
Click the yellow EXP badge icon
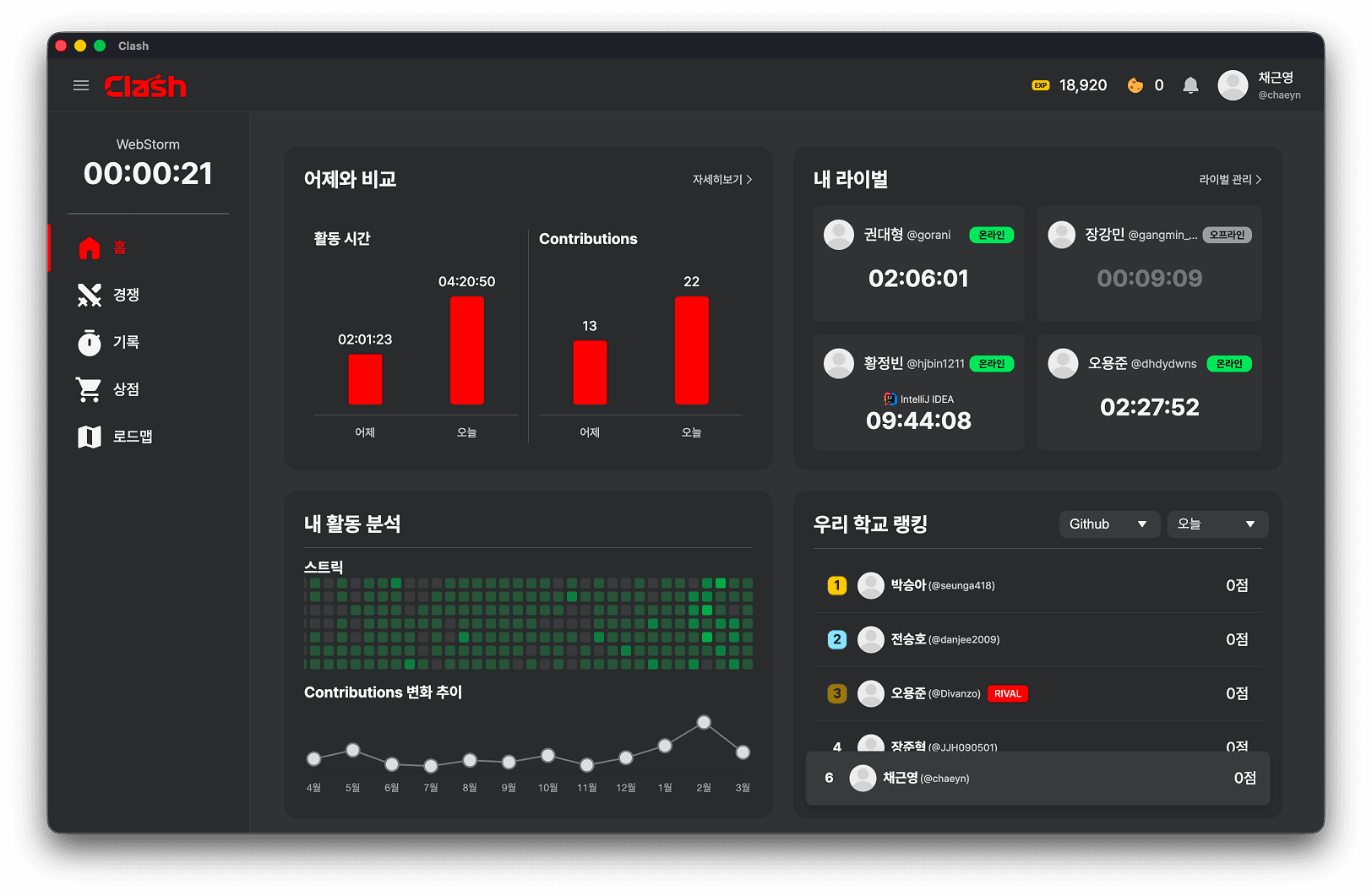coord(1040,85)
